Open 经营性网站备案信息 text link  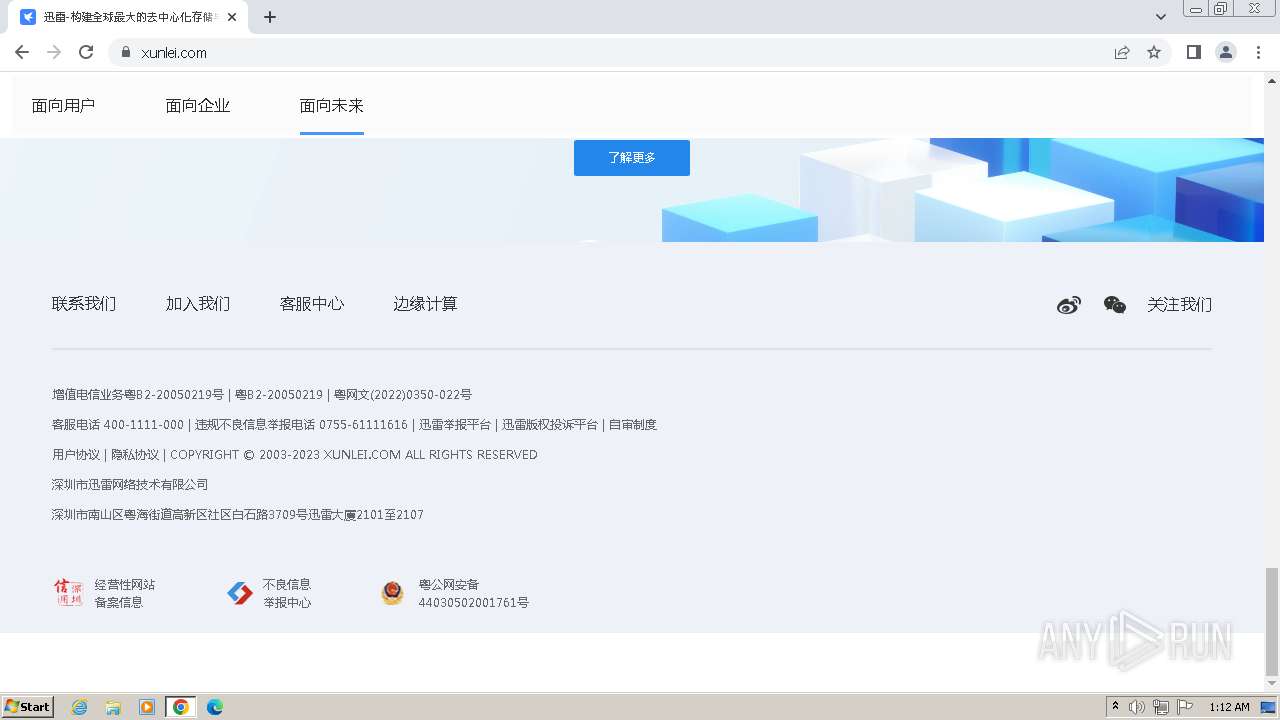click(x=125, y=593)
